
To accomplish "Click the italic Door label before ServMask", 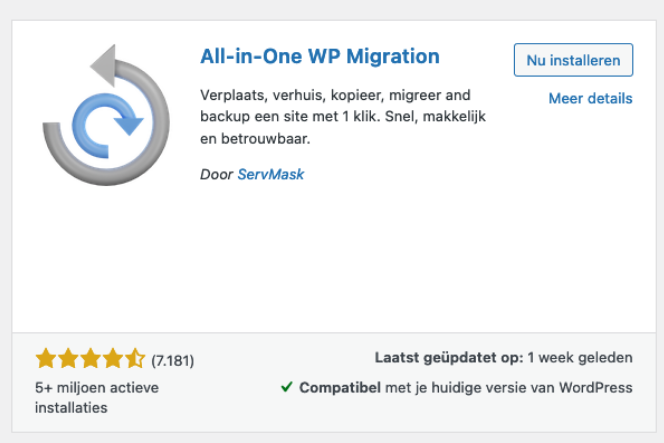I will 216,174.
